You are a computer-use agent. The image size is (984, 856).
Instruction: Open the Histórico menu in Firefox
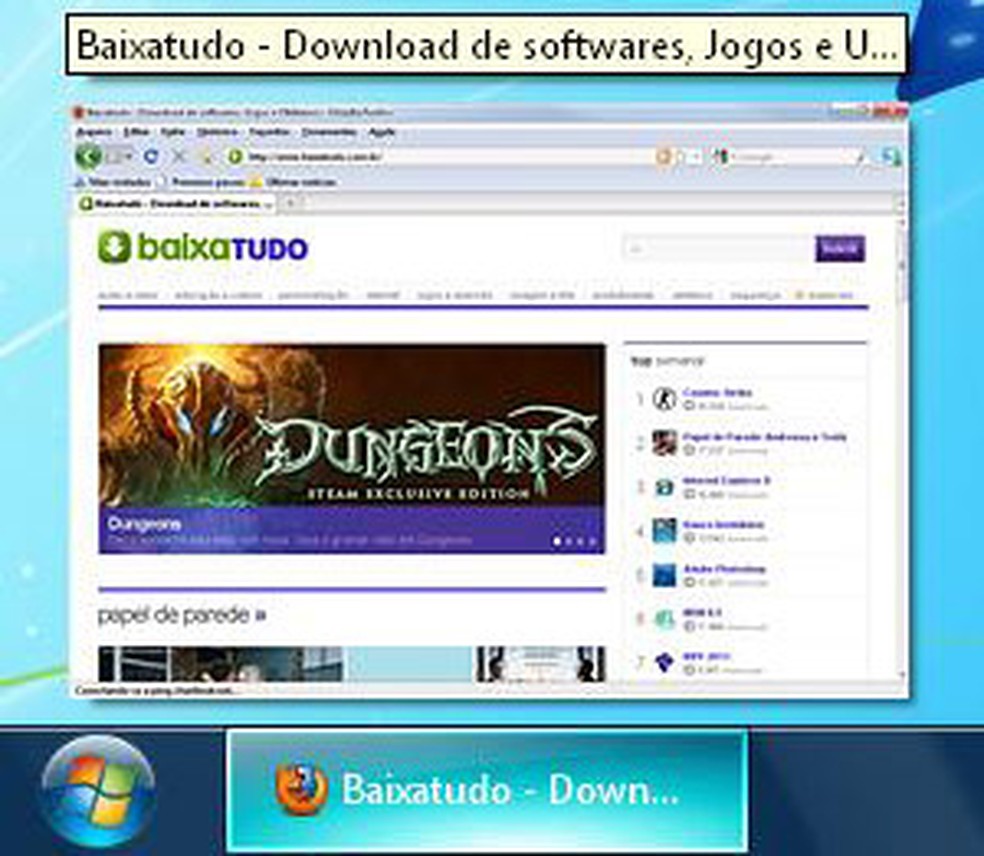pos(217,132)
